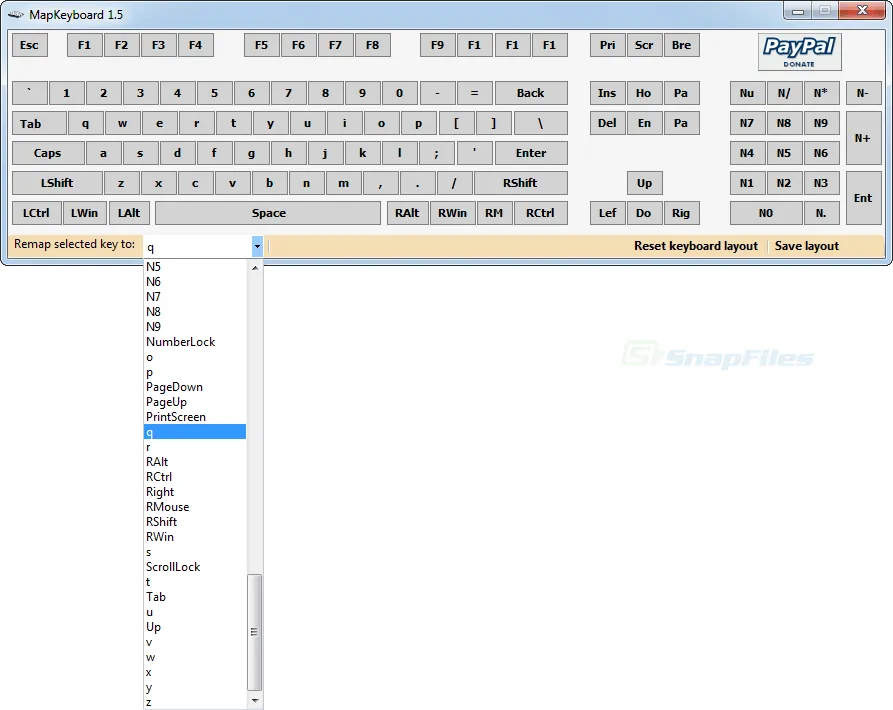Select the N+ numpad key
This screenshot has width=893, height=710.
point(863,138)
